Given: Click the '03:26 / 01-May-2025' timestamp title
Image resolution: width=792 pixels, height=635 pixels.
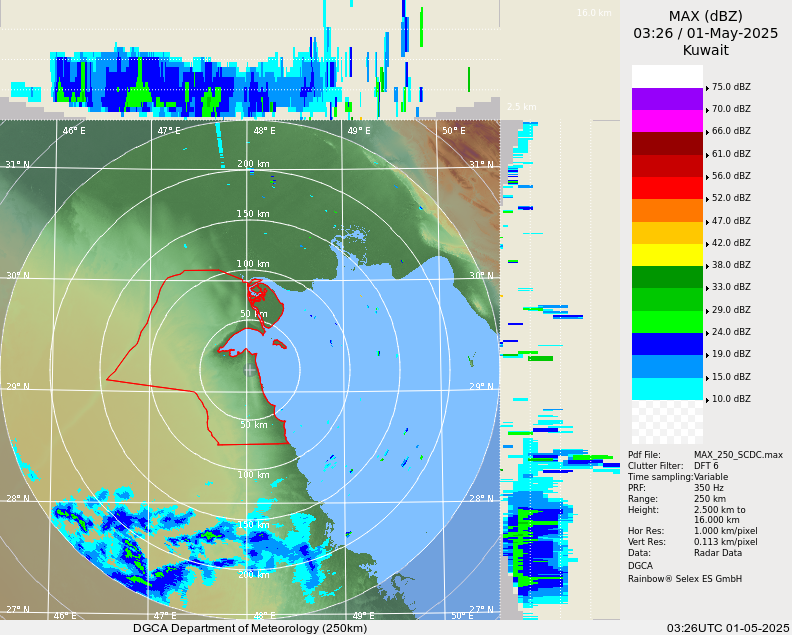Looking at the screenshot, I should (x=706, y=33).
